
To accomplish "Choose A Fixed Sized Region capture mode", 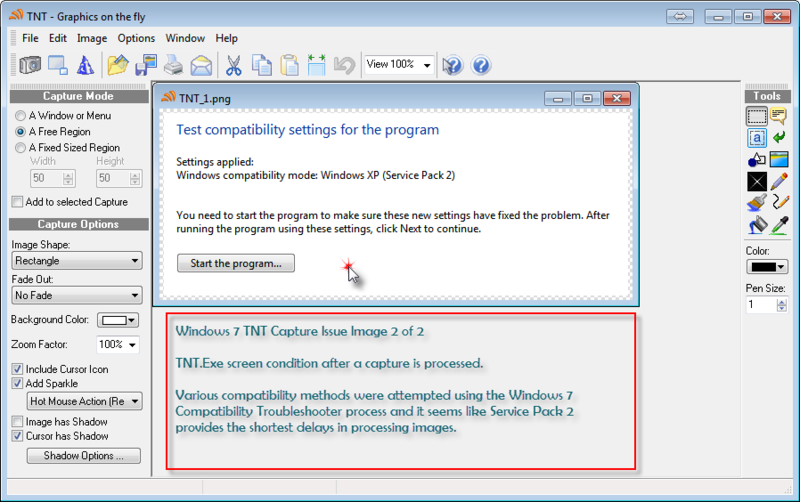I will pos(68,147).
